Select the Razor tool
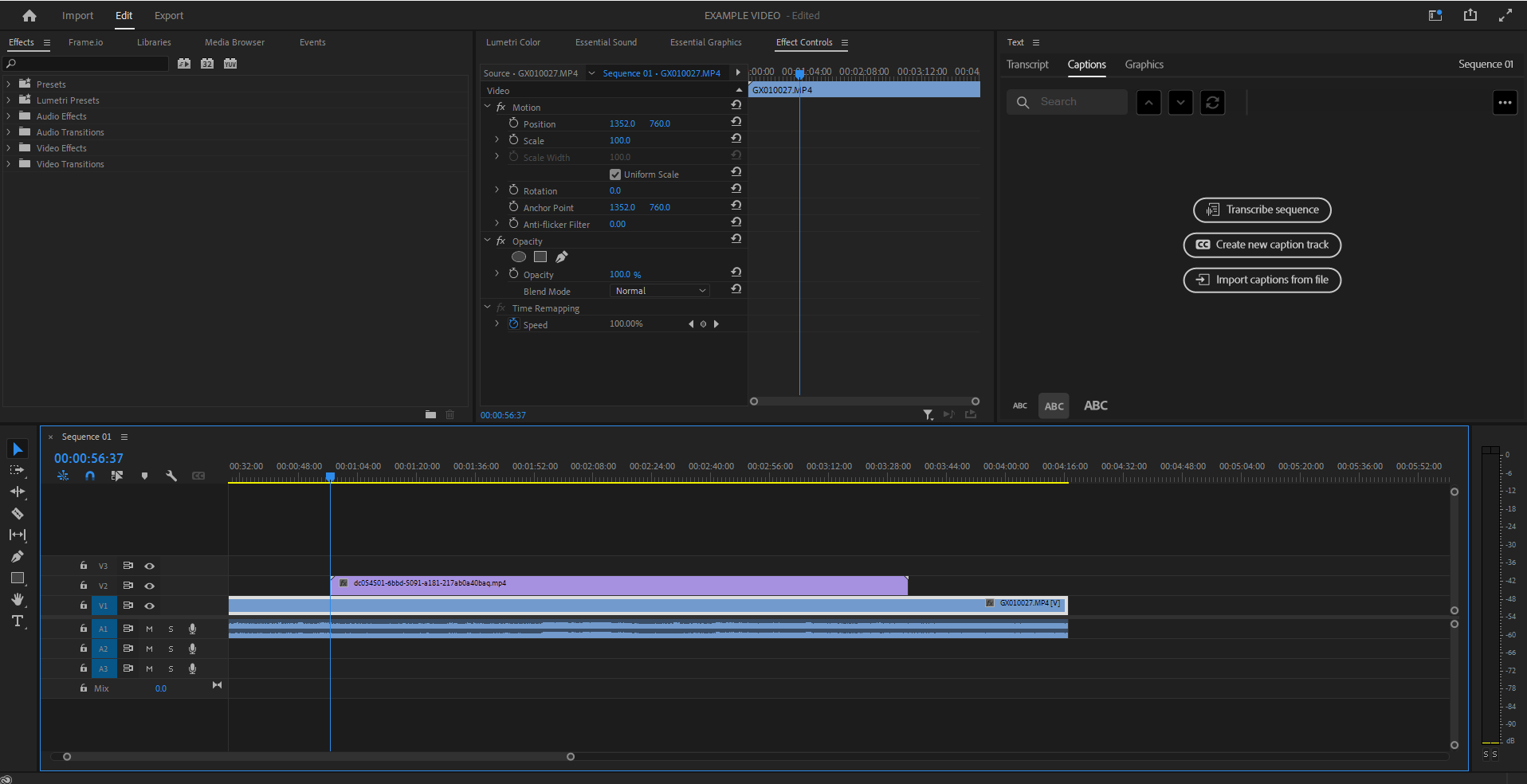 coord(18,514)
